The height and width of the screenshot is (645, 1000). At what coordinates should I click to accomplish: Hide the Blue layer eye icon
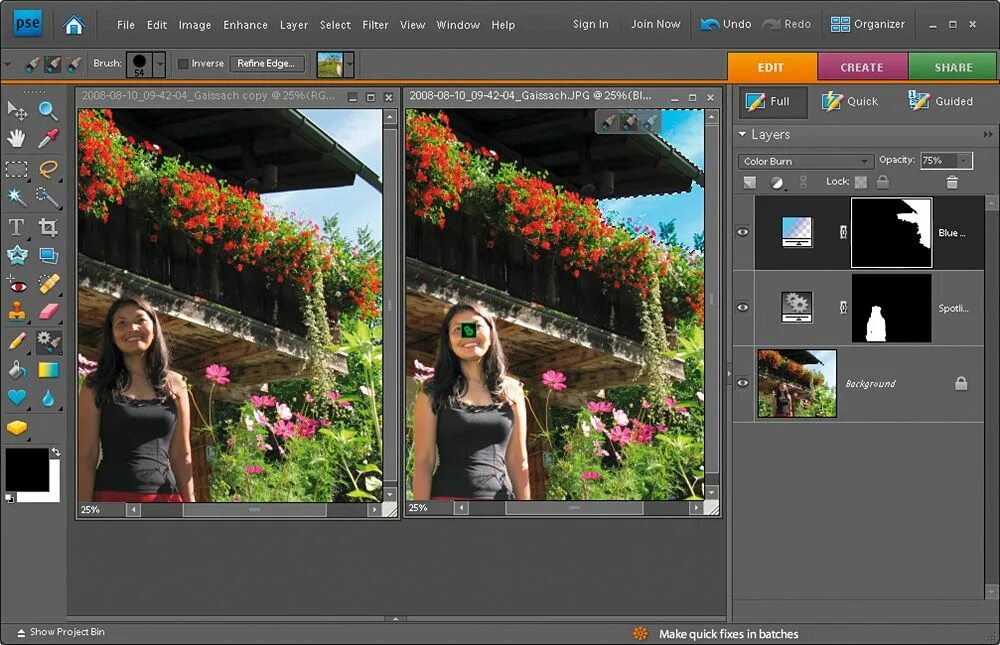tap(742, 232)
